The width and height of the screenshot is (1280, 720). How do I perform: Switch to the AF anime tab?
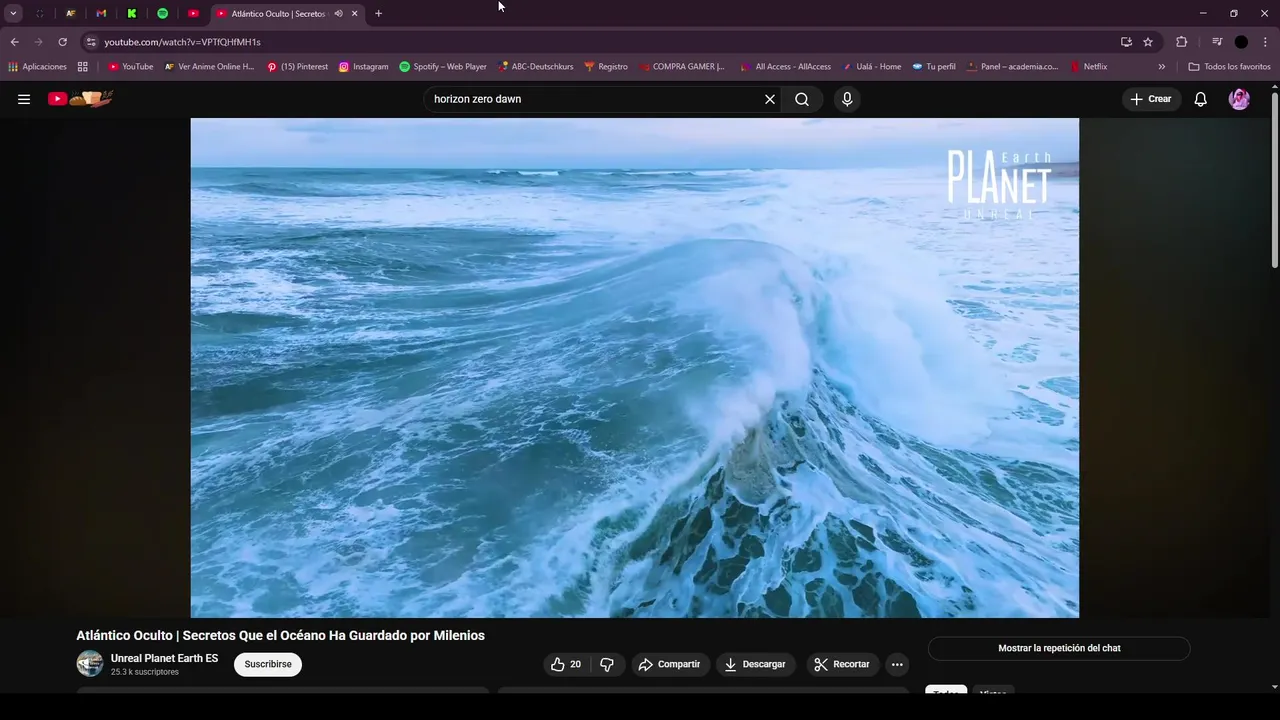70,13
